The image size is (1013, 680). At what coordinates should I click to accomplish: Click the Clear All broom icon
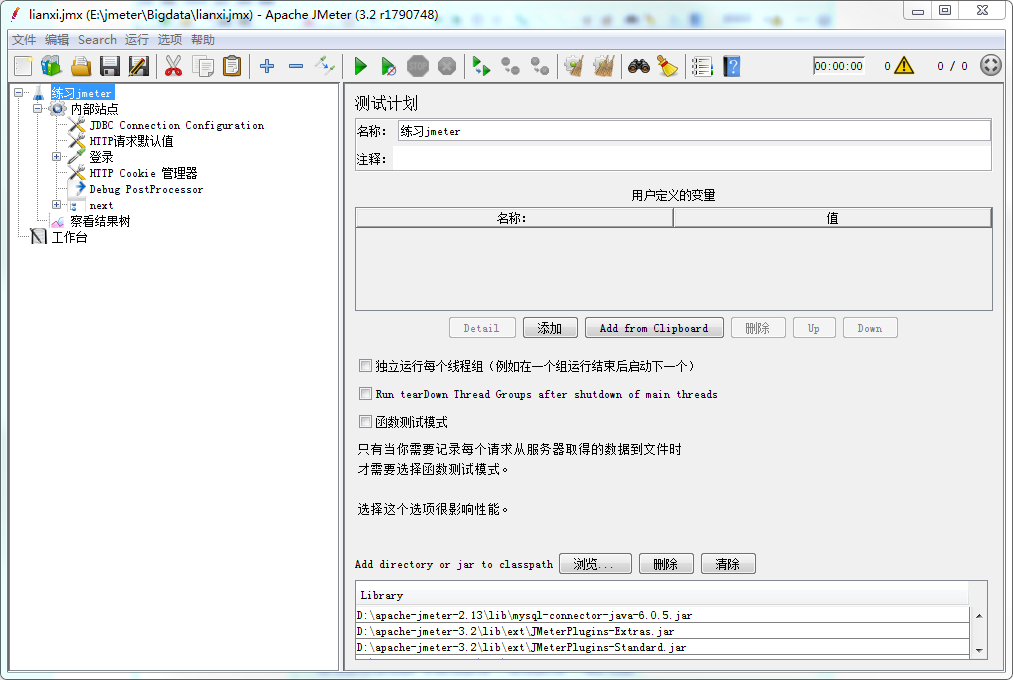(603, 66)
